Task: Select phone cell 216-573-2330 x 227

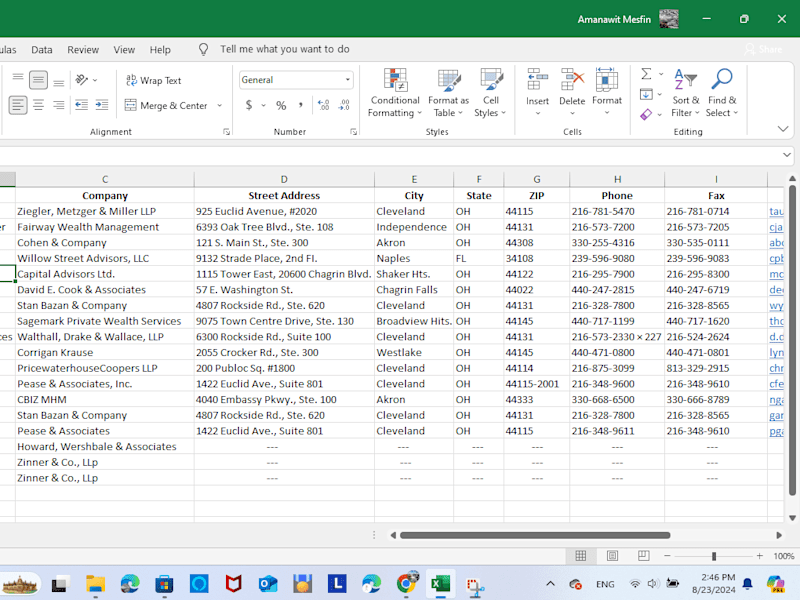Action: [x=617, y=337]
